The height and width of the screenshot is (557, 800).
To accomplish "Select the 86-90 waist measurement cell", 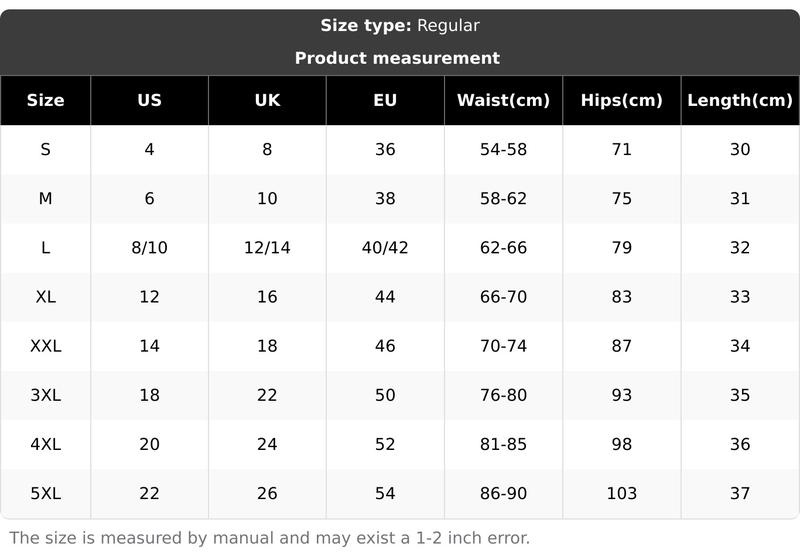I will point(503,494).
